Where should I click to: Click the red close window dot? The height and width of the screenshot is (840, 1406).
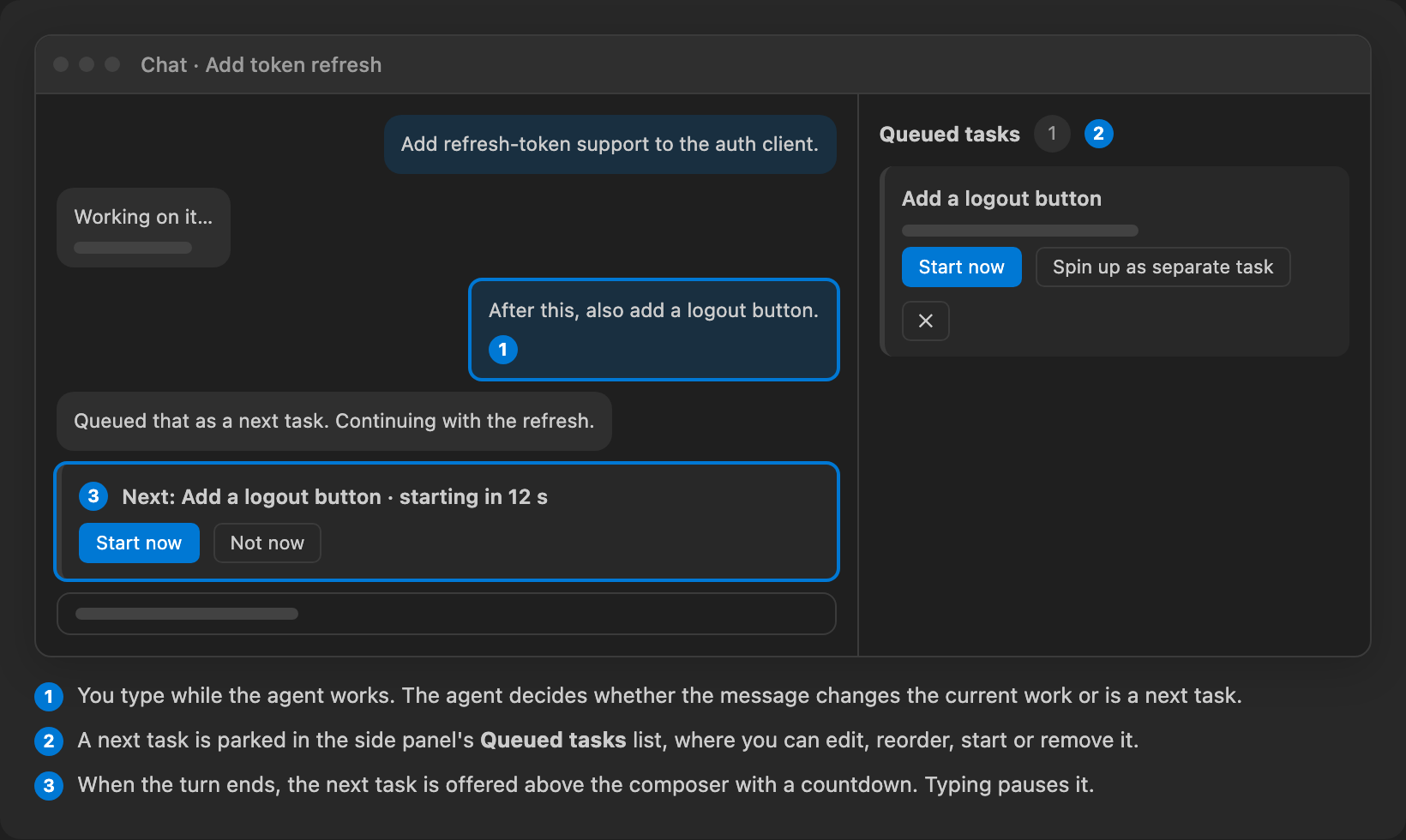61,64
